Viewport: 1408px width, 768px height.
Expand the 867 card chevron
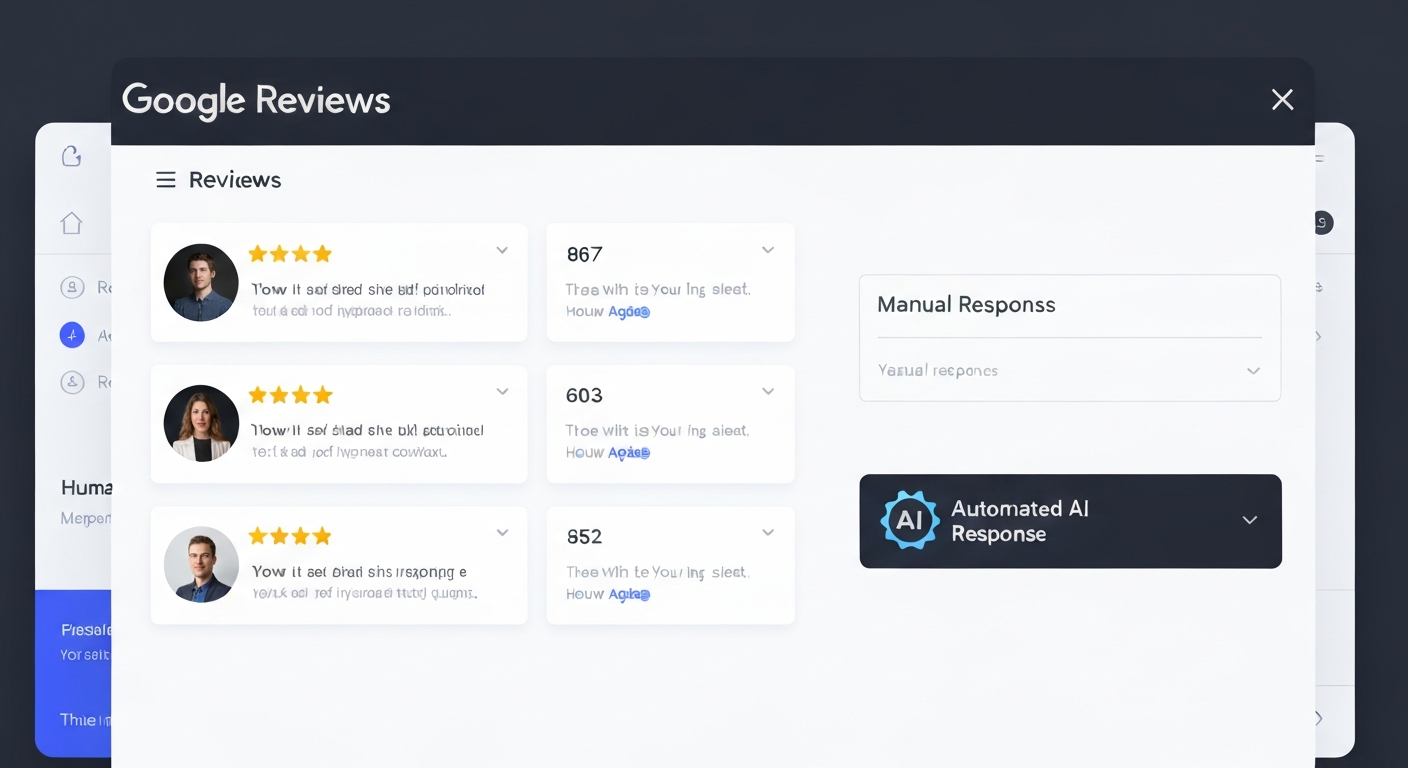[768, 250]
